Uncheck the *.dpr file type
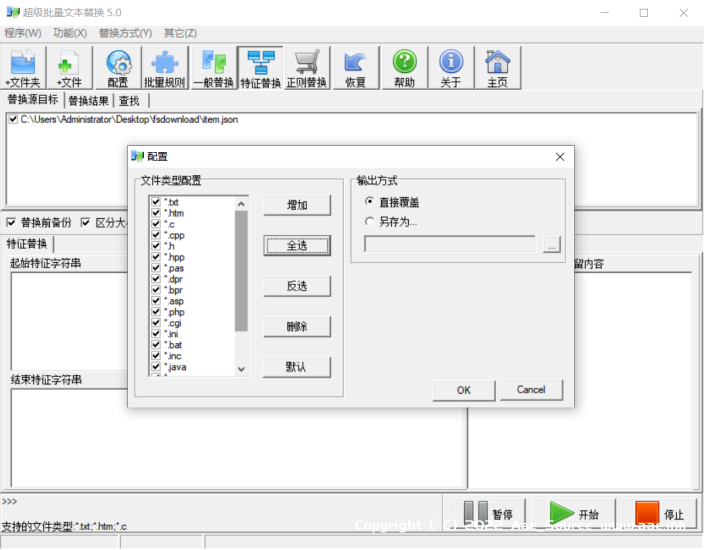 pyautogui.click(x=156, y=279)
